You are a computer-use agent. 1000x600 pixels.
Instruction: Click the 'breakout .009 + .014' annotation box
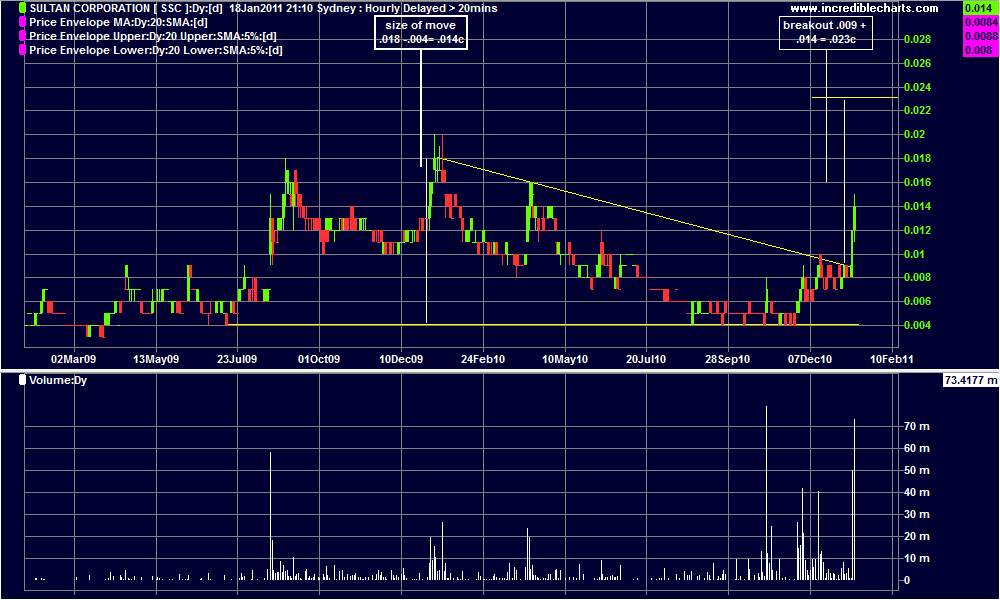coord(825,33)
